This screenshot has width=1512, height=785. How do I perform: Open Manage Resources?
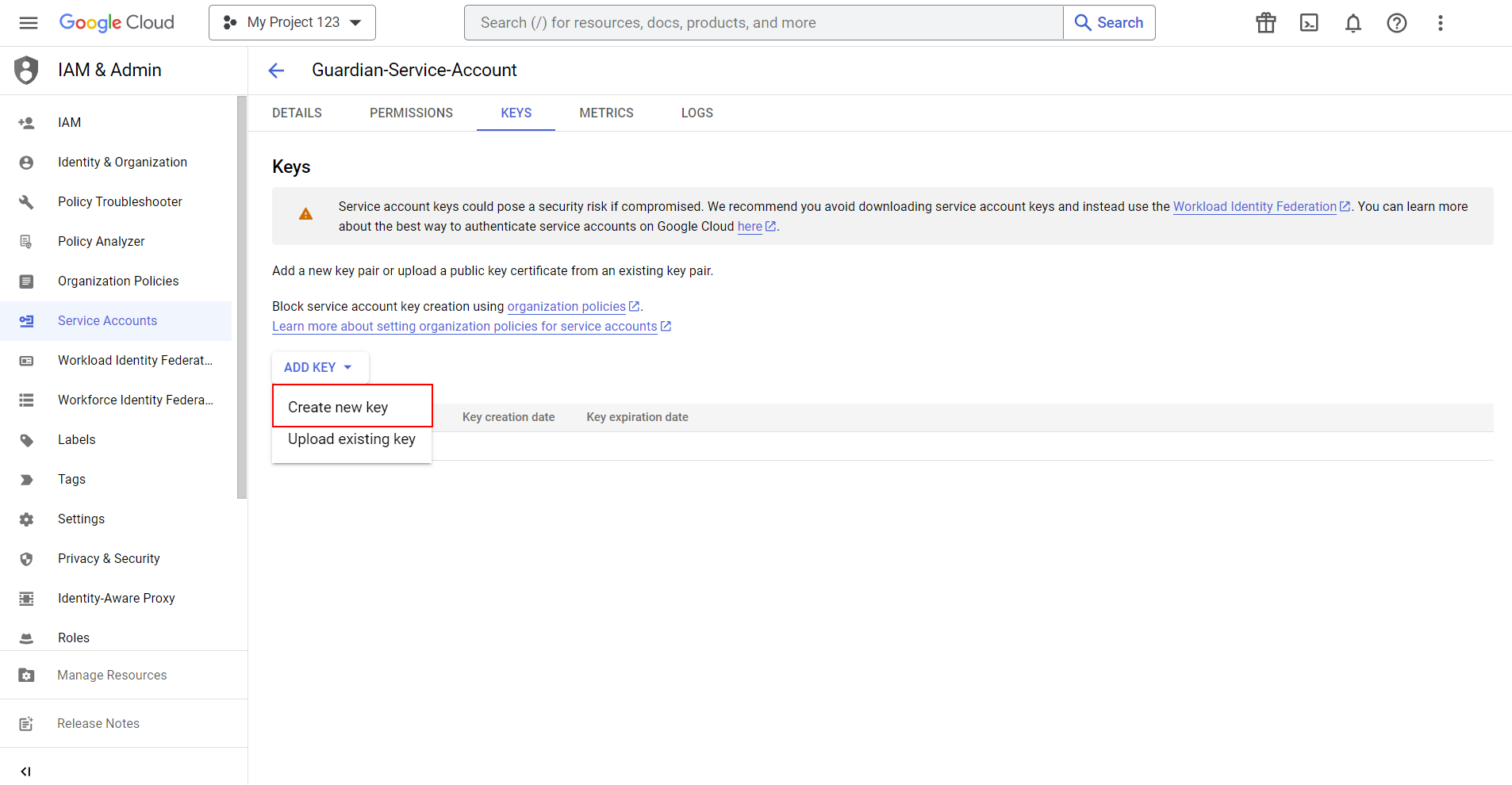(124, 676)
